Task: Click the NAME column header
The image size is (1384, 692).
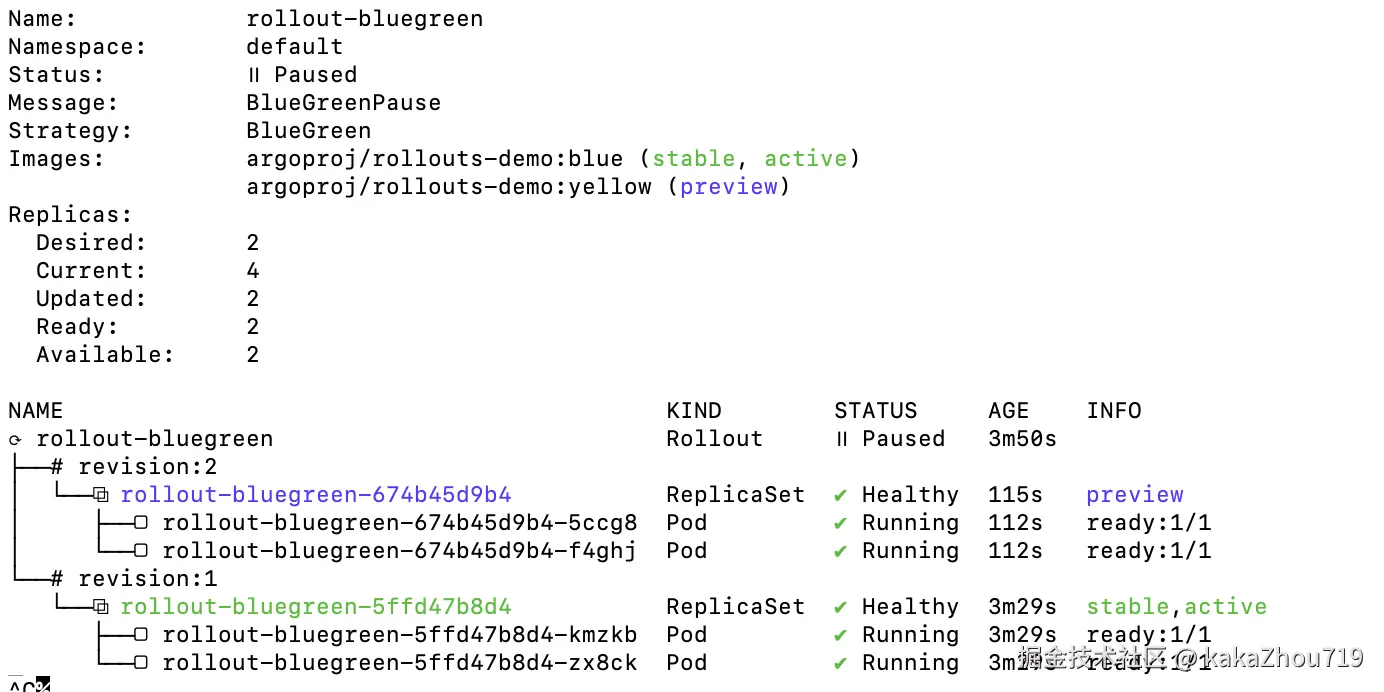Action: coord(35,411)
